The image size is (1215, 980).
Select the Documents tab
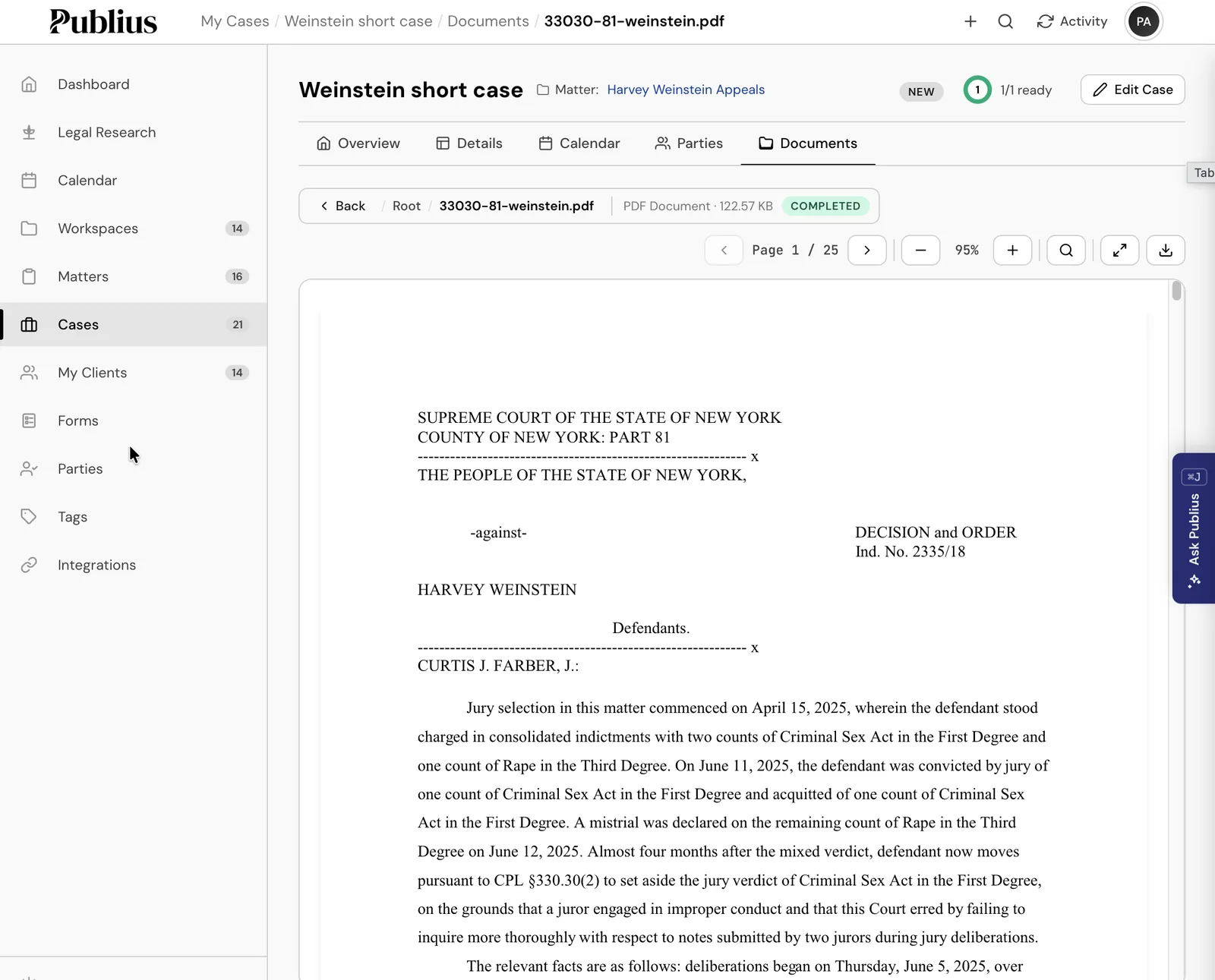pos(808,143)
